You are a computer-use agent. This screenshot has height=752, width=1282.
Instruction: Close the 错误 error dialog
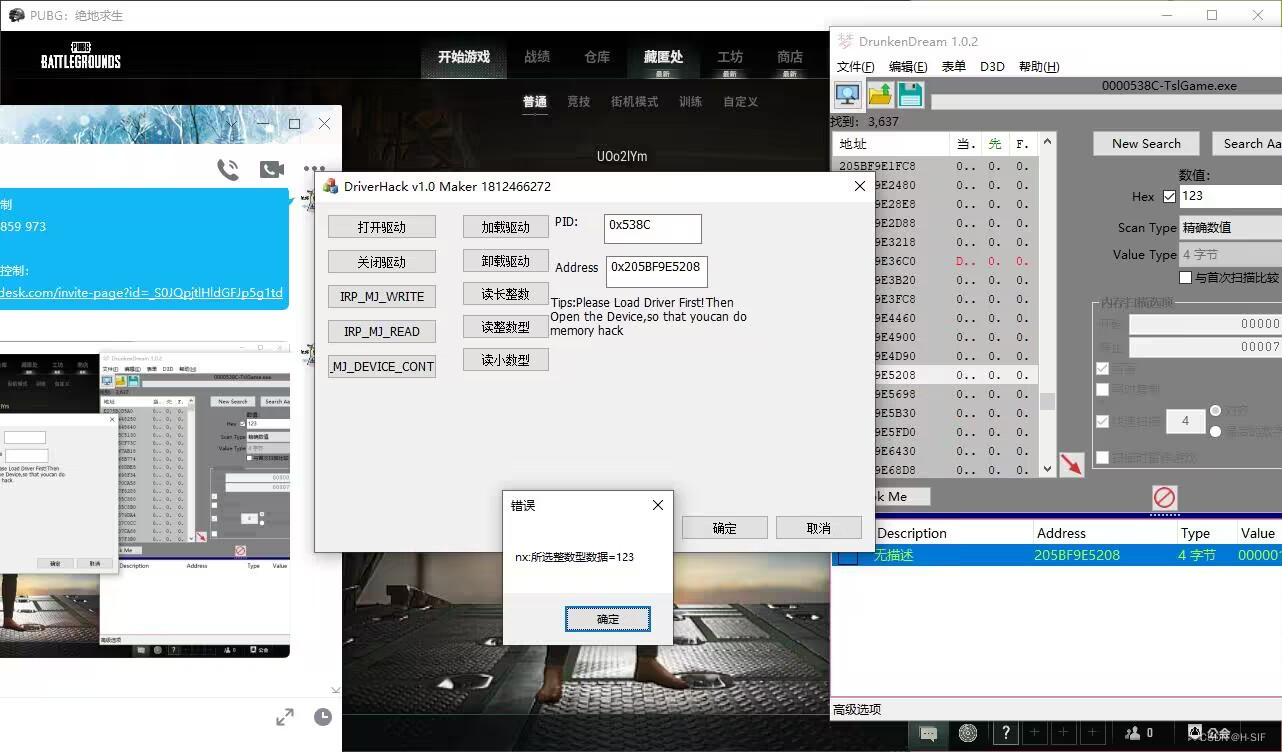click(x=657, y=505)
